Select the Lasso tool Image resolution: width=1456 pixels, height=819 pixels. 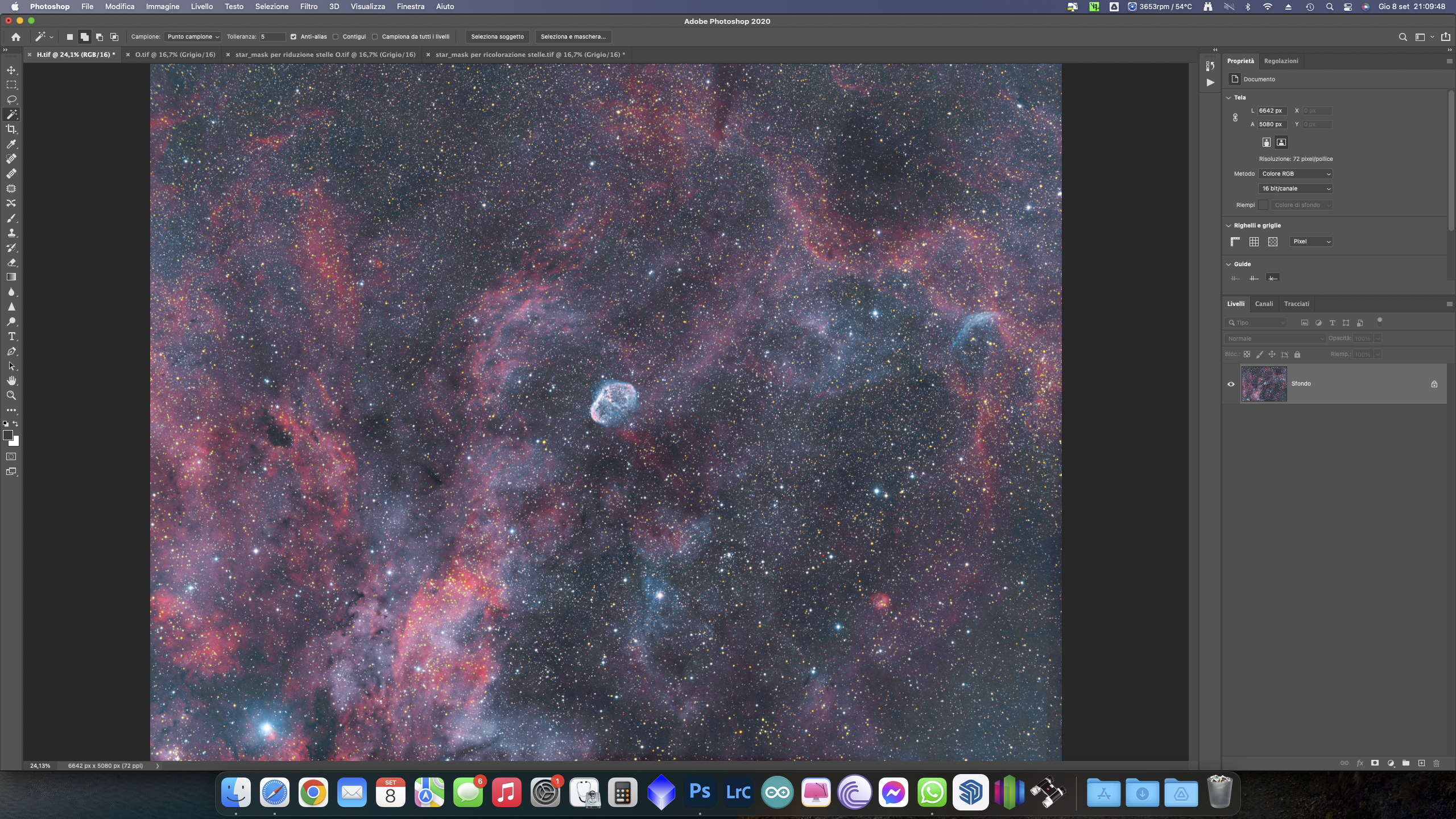coord(11,100)
